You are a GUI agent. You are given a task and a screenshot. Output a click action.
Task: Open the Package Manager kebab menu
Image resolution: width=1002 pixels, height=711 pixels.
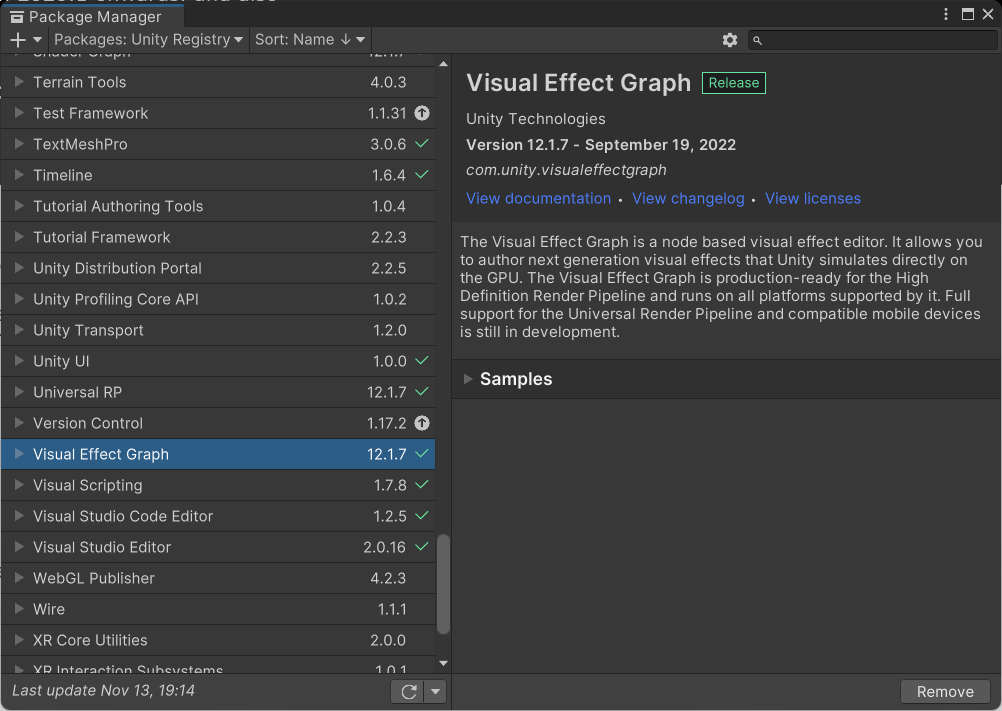(946, 14)
